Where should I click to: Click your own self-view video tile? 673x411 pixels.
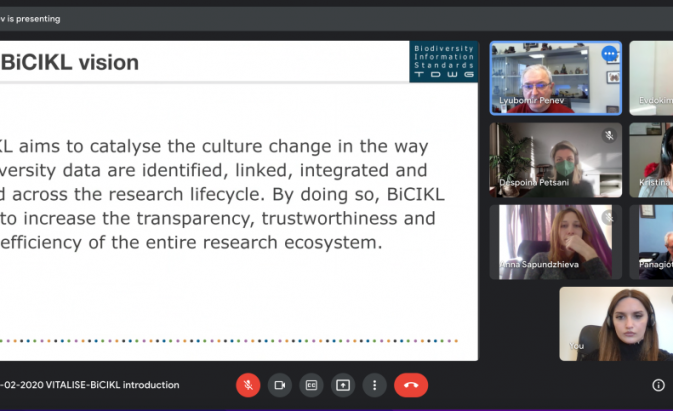615,324
